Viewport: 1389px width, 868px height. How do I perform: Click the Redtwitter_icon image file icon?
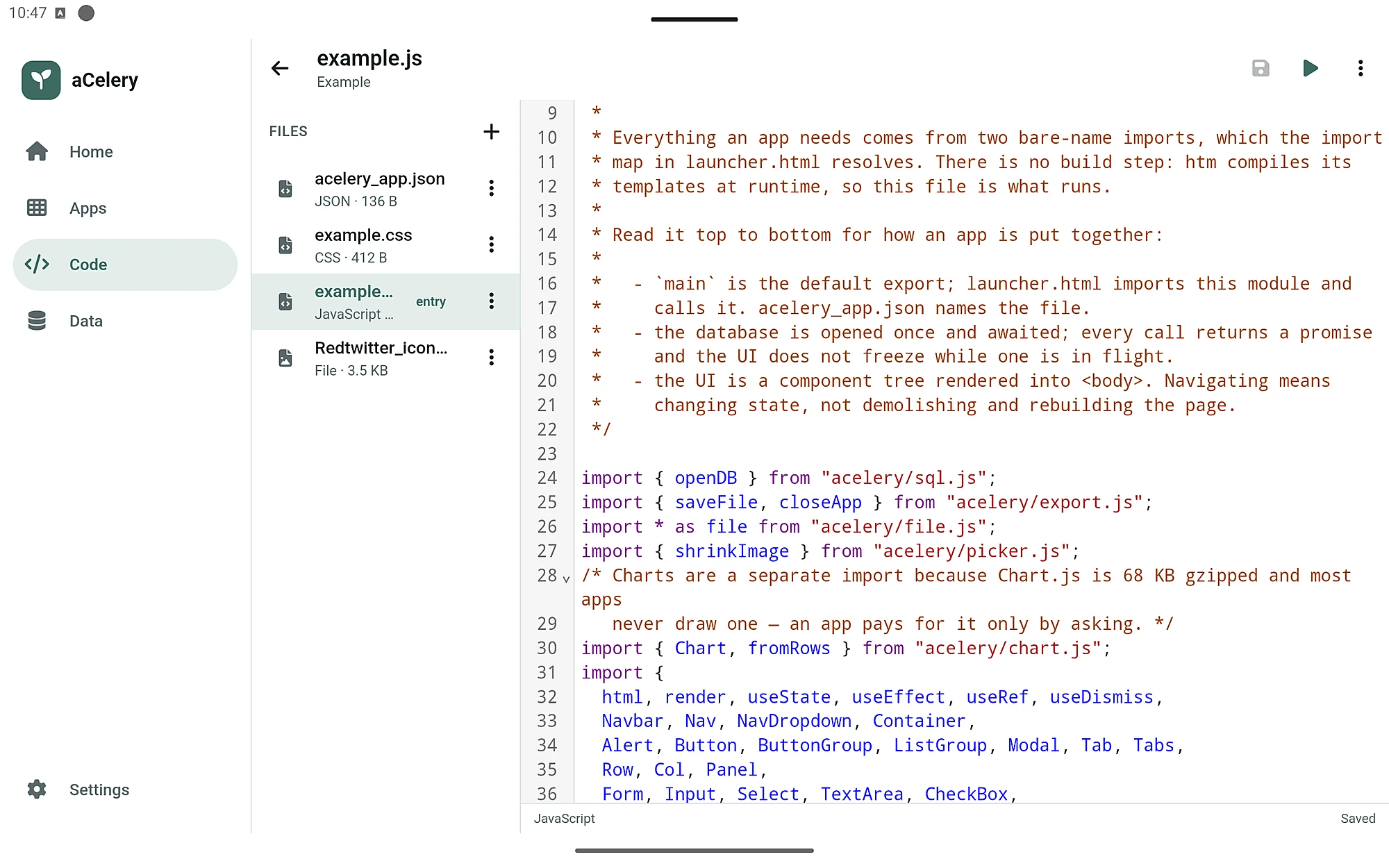click(x=285, y=358)
